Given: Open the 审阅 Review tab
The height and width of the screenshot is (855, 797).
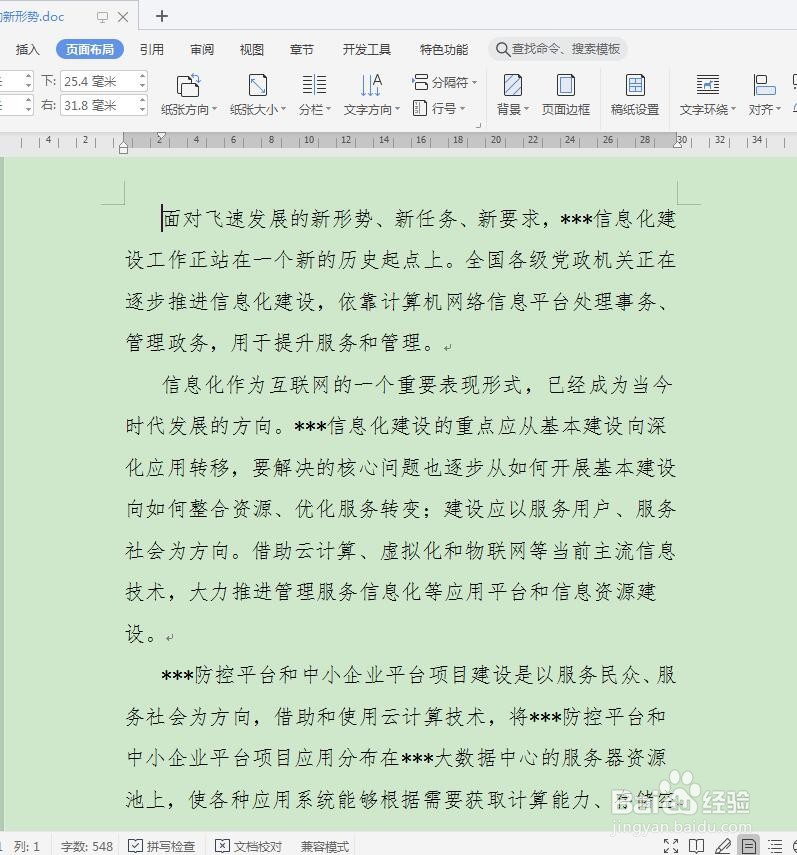Looking at the screenshot, I should [202, 50].
